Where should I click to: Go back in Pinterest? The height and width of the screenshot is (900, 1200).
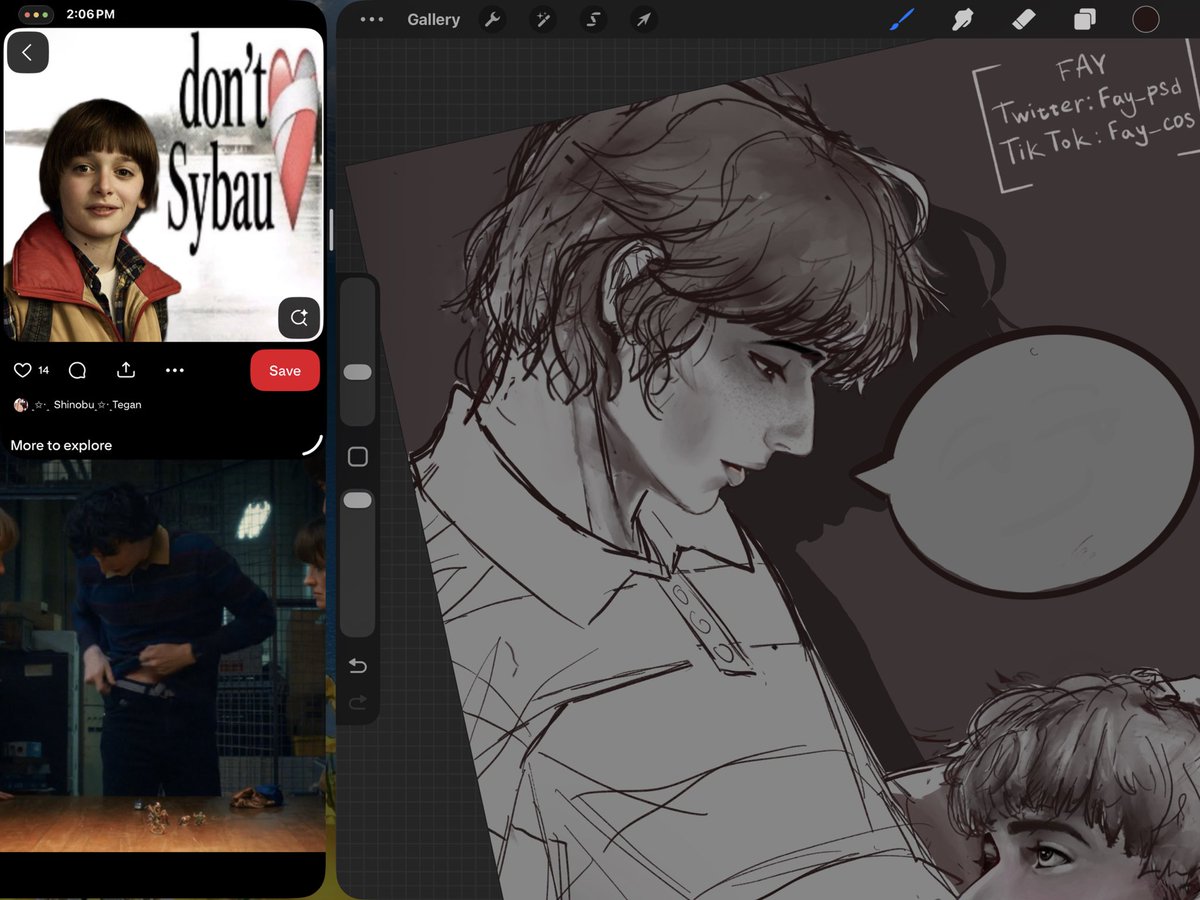click(27, 53)
